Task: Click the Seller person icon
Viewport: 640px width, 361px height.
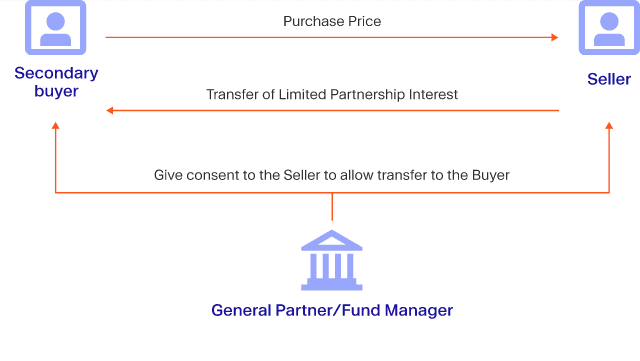Action: (609, 27)
